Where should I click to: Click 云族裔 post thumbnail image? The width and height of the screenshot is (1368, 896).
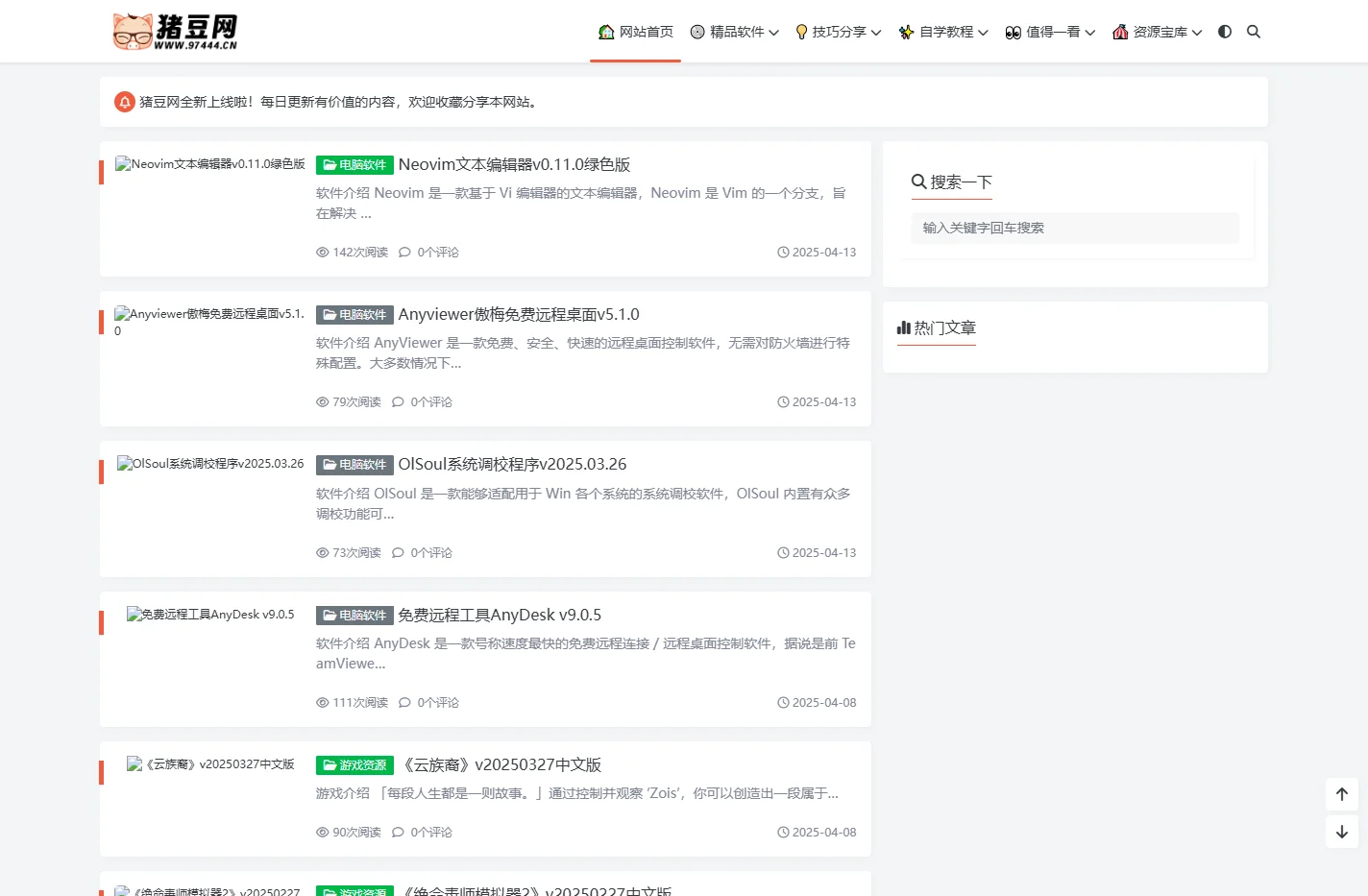click(x=209, y=764)
